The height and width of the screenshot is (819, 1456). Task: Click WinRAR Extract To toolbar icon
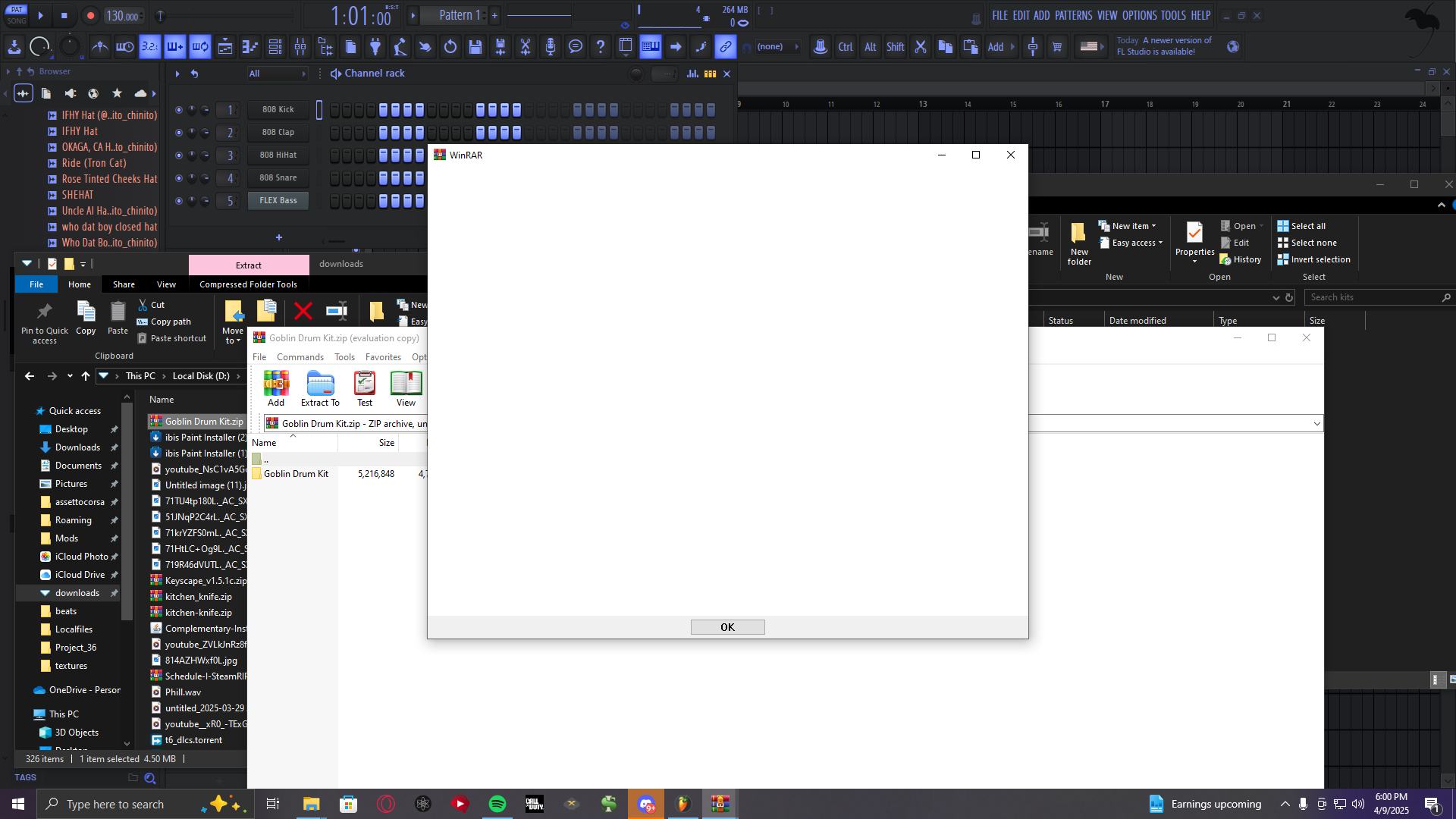pyautogui.click(x=320, y=388)
